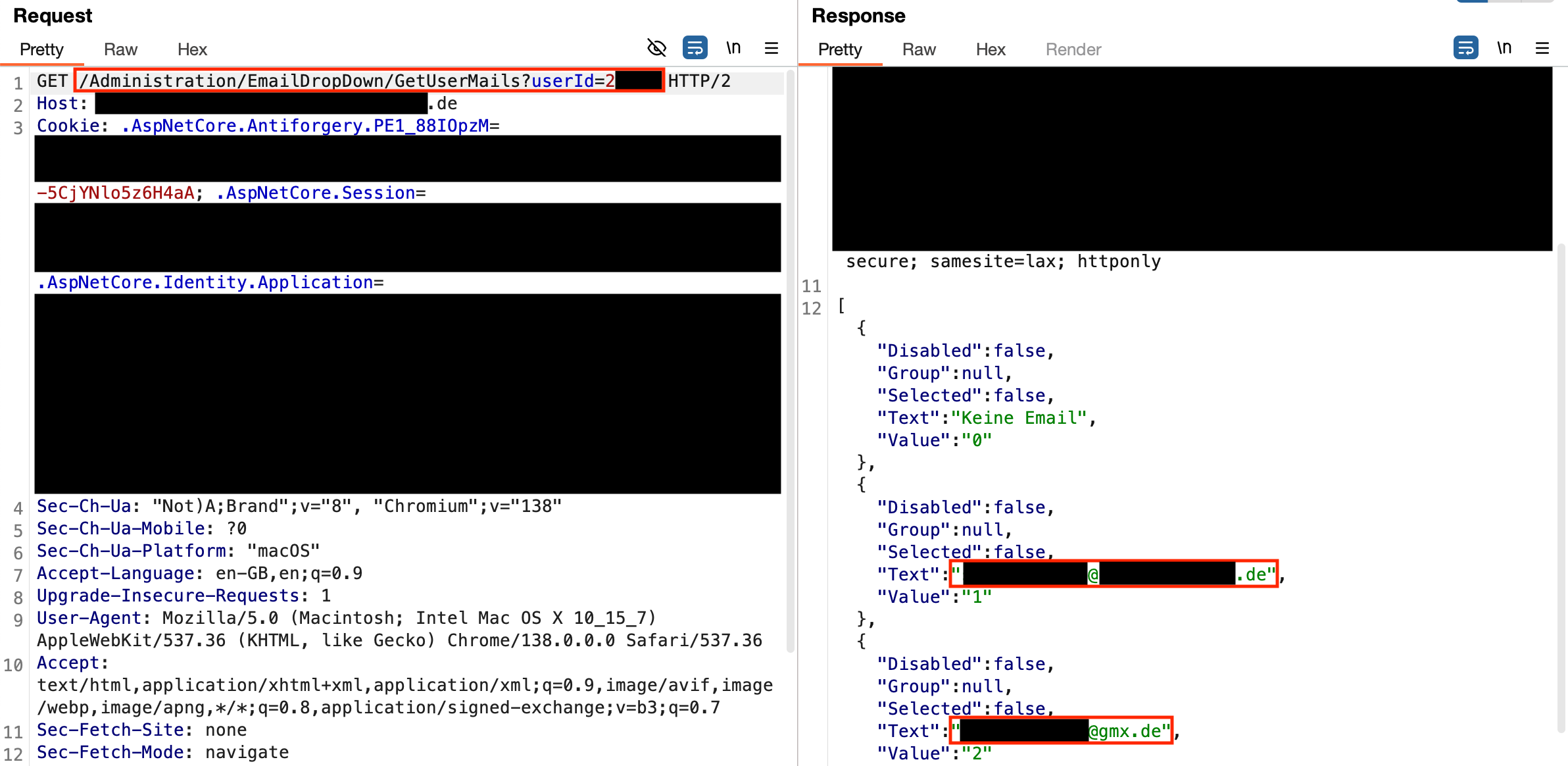Click the Sec-Fetch-Mode header name

click(110, 752)
